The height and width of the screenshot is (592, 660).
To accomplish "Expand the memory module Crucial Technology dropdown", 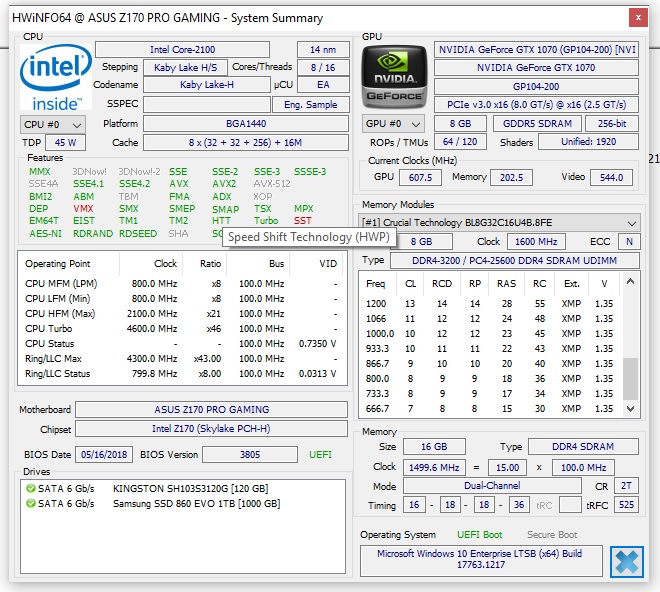I will point(499,223).
